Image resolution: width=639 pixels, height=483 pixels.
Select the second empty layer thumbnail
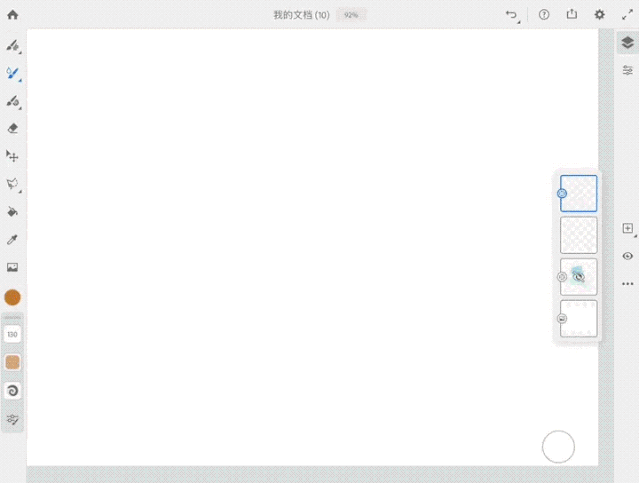[x=579, y=235]
